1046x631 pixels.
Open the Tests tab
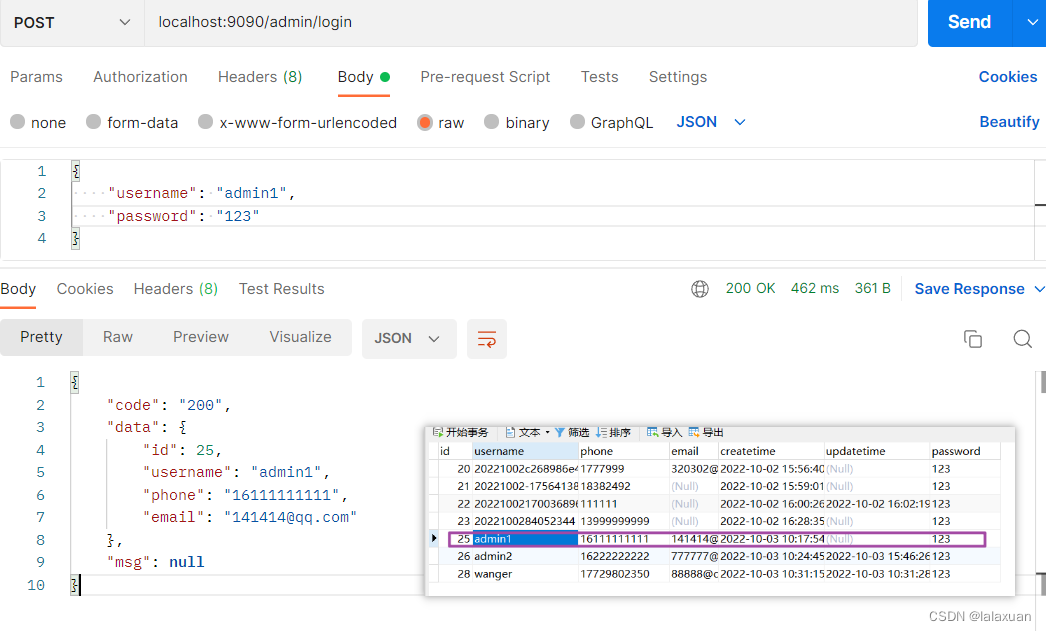tap(599, 77)
